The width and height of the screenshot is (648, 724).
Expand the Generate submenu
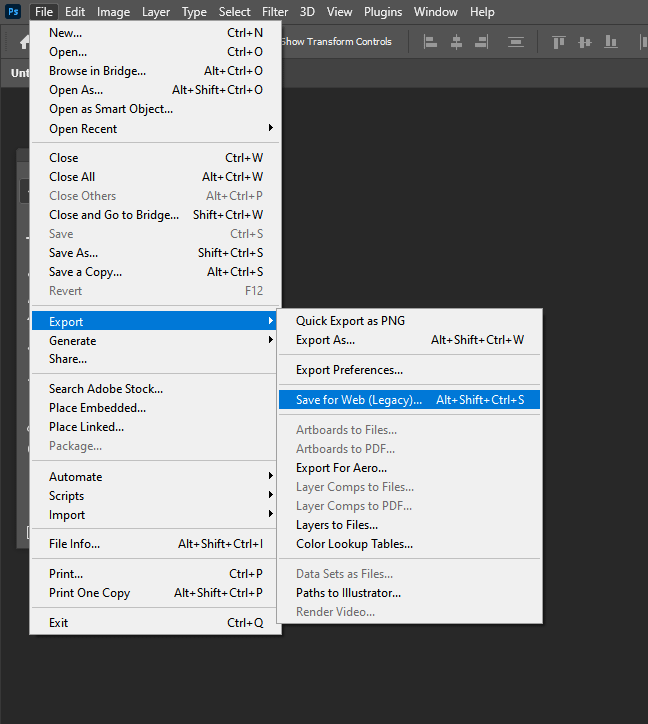coord(156,340)
